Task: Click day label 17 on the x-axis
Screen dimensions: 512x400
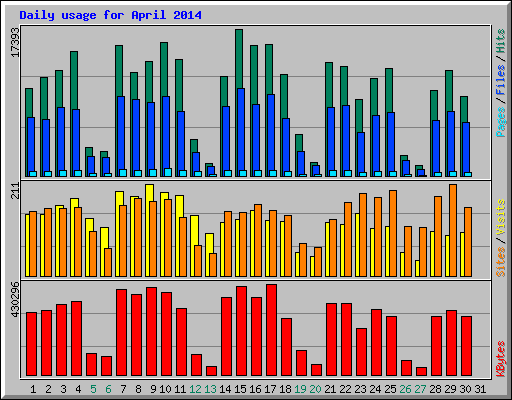Action: 270,389
